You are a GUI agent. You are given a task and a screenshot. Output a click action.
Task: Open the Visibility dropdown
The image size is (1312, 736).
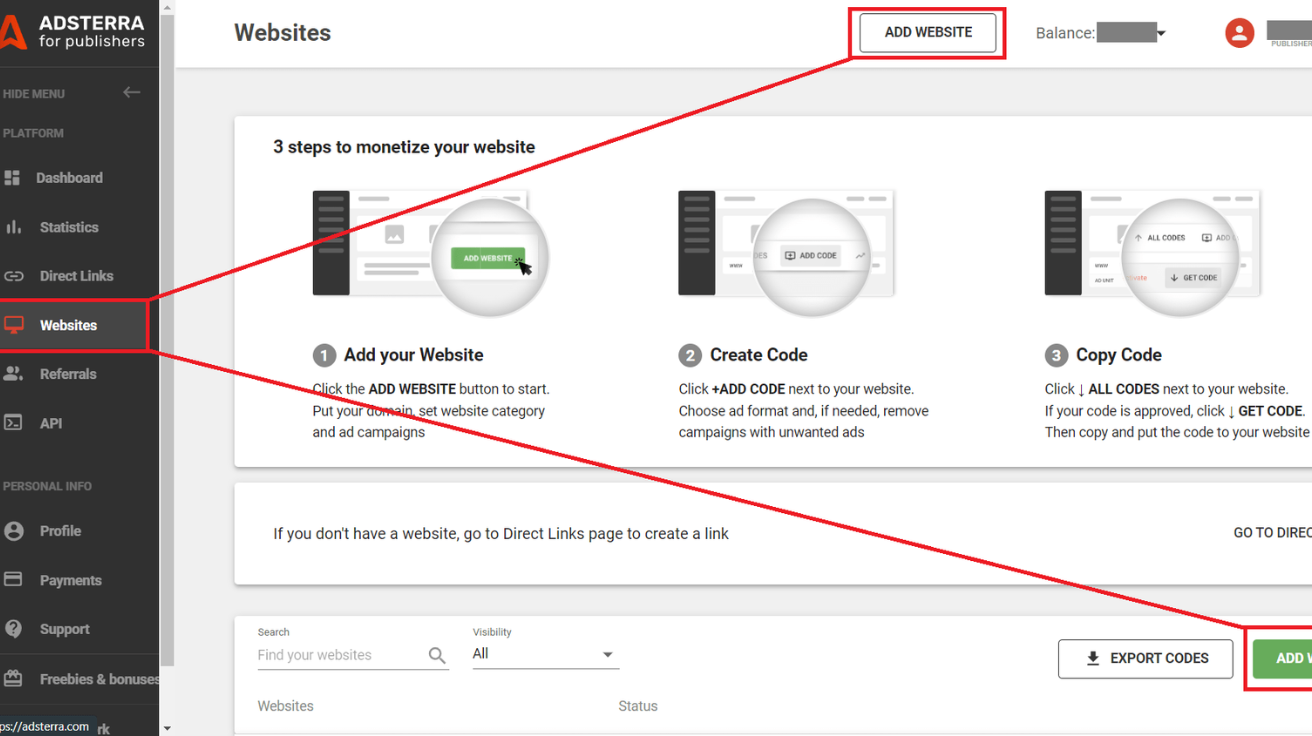(545, 654)
